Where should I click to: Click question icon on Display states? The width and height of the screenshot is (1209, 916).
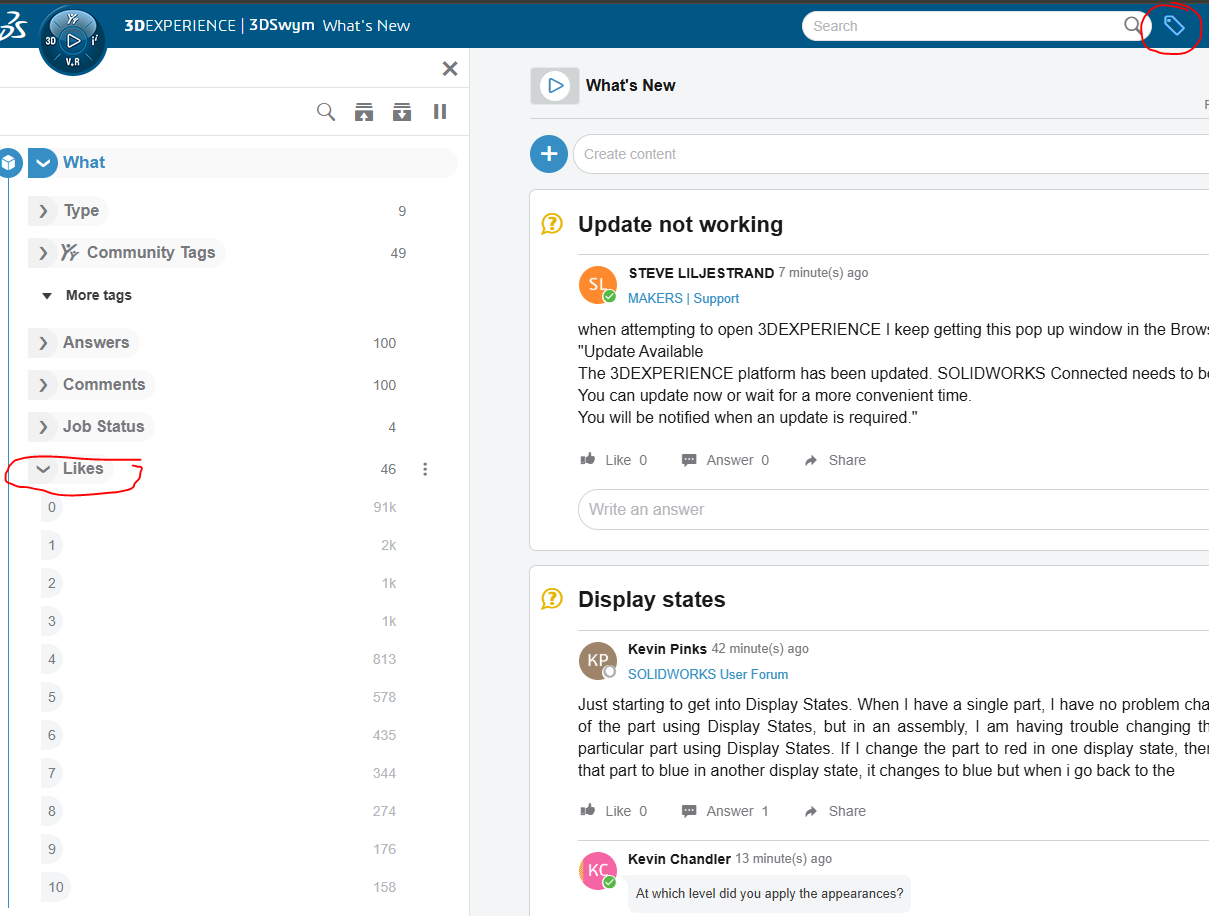coord(552,599)
